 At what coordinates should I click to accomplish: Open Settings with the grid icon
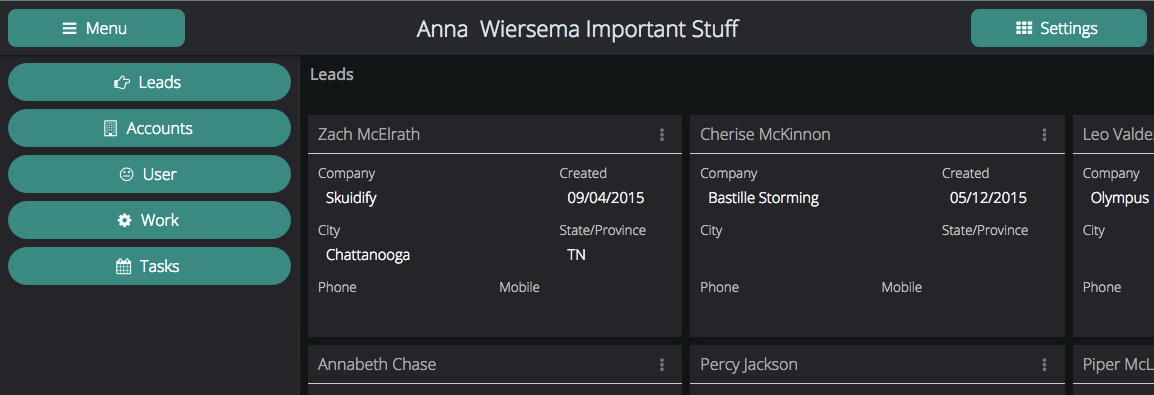tap(1058, 28)
